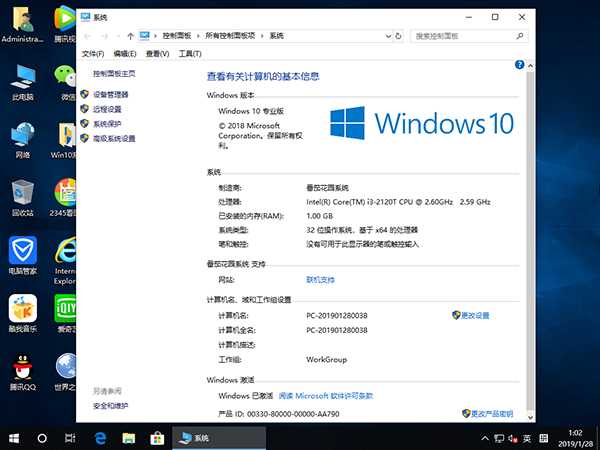Select 2345 desktop icon
Screen dimensions: 600x450
pos(63,198)
